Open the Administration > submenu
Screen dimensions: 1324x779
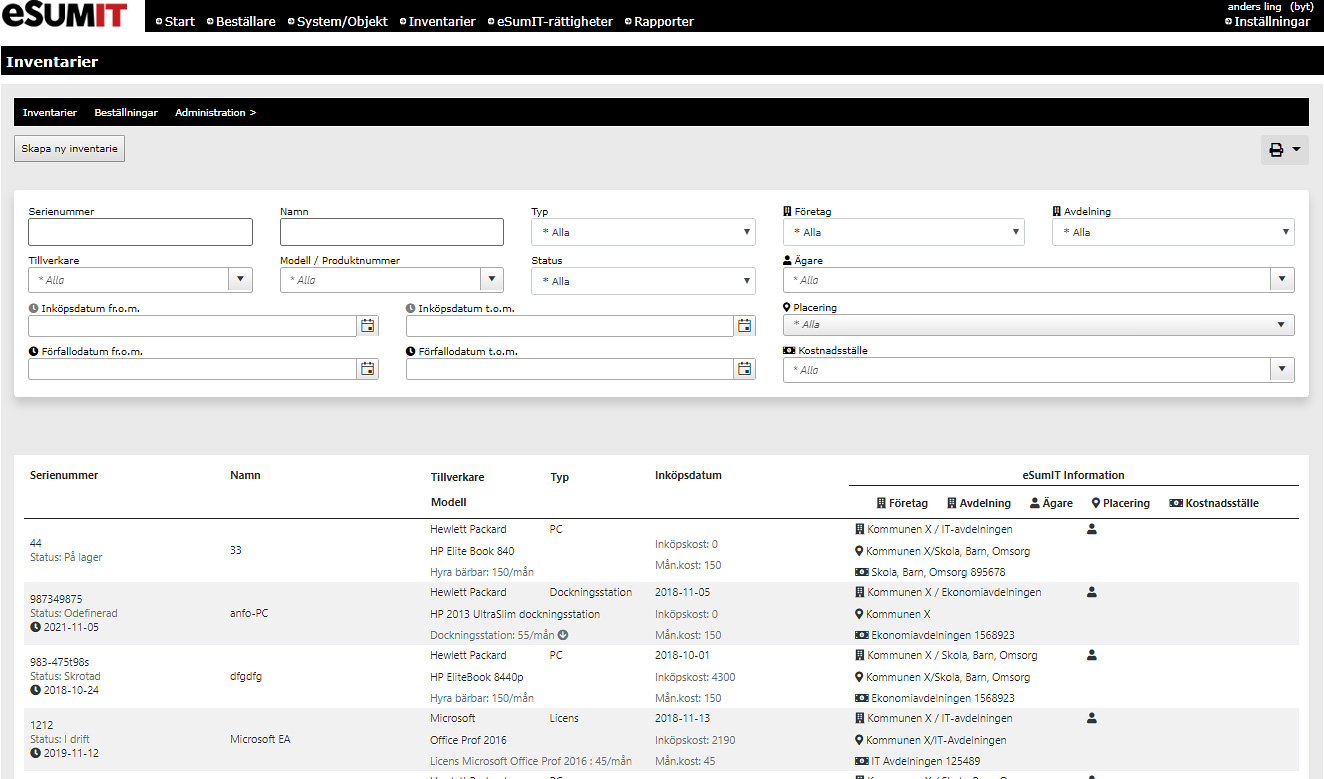tap(216, 113)
